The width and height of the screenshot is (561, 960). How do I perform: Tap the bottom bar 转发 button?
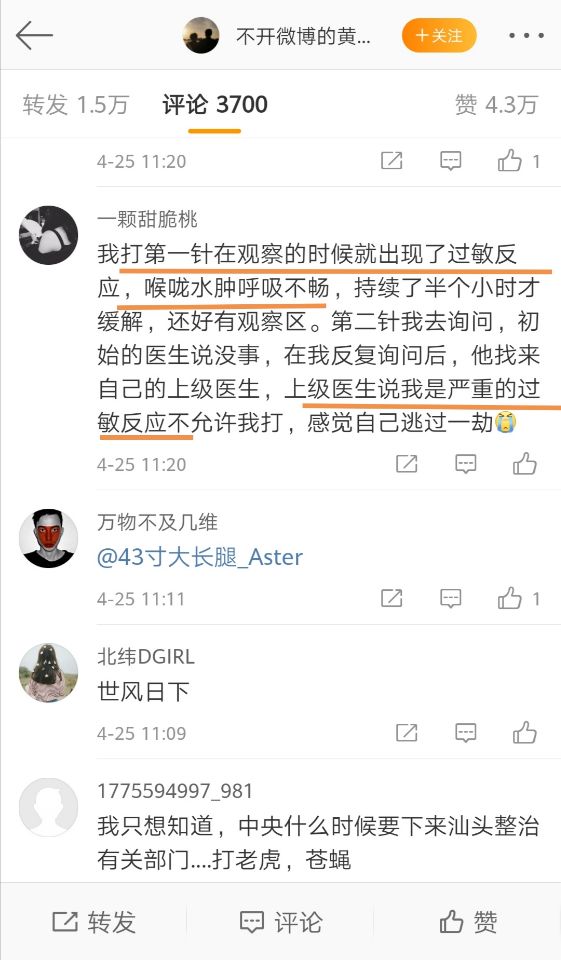(94, 921)
